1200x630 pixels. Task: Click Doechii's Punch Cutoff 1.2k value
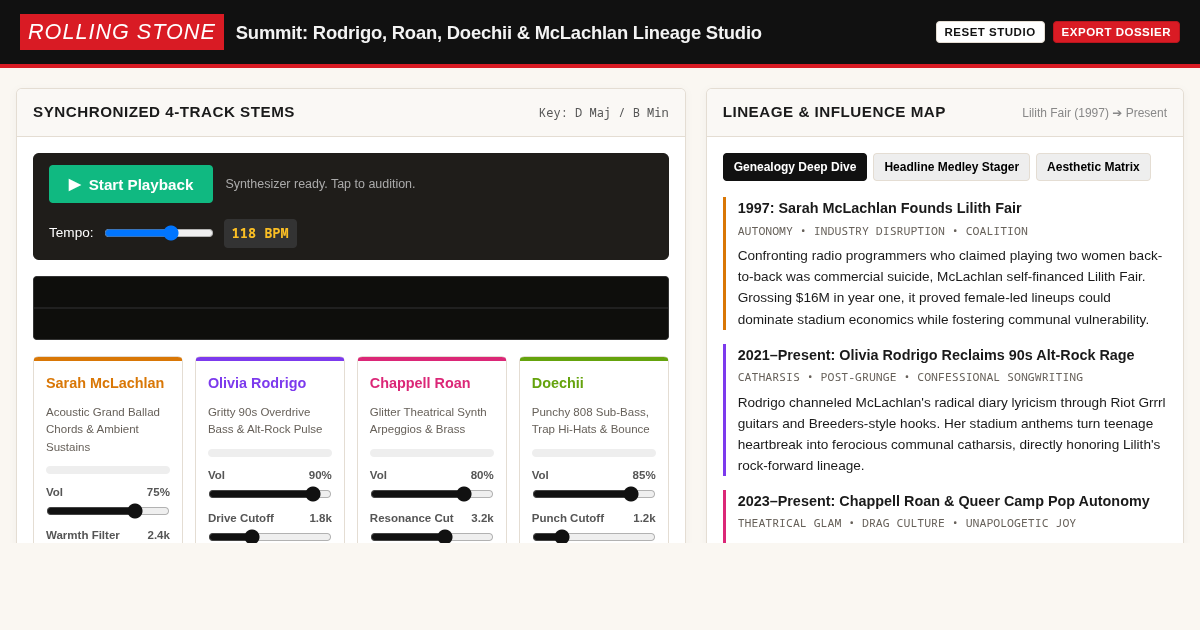[644, 518]
